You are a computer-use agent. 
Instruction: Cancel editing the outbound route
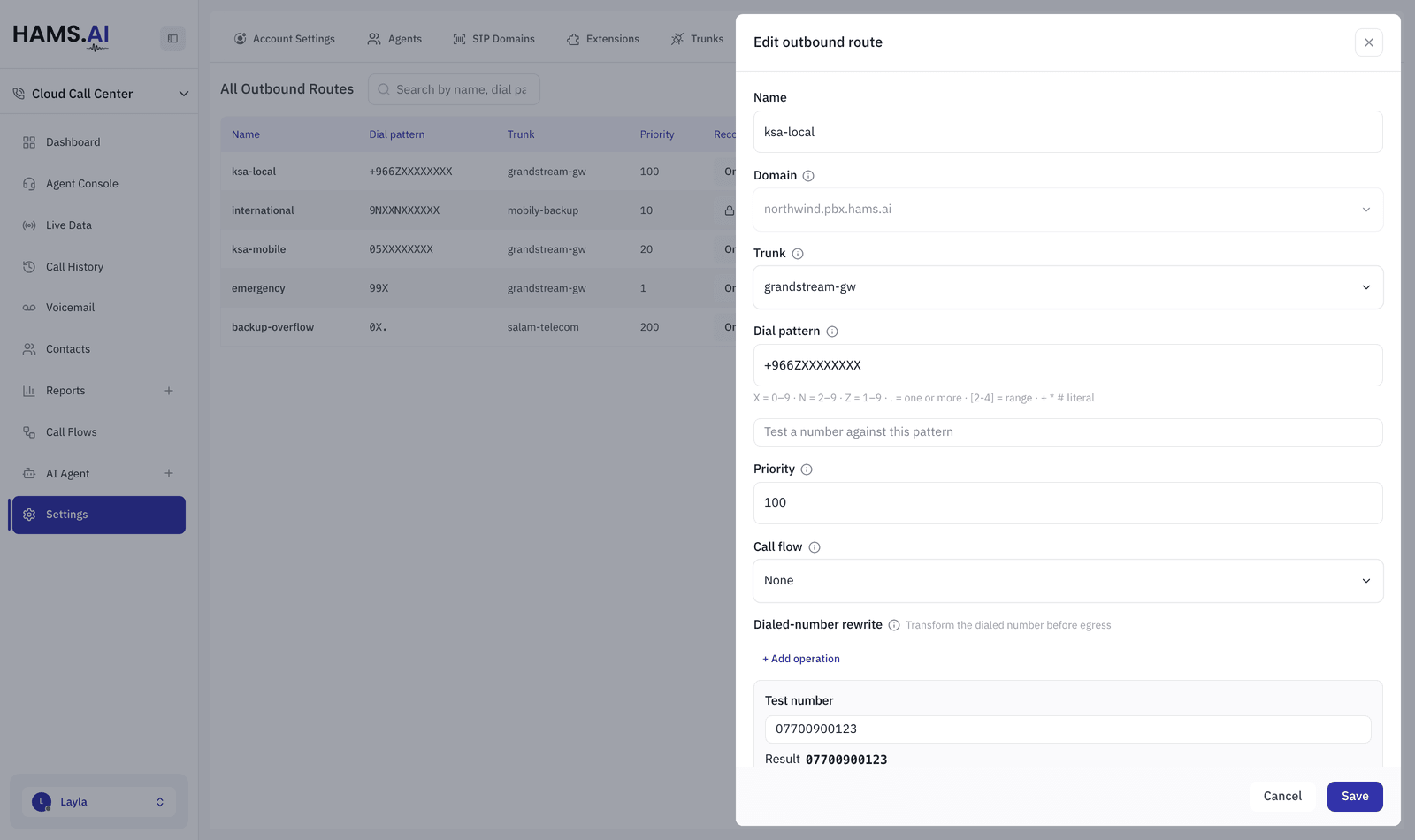click(1282, 797)
